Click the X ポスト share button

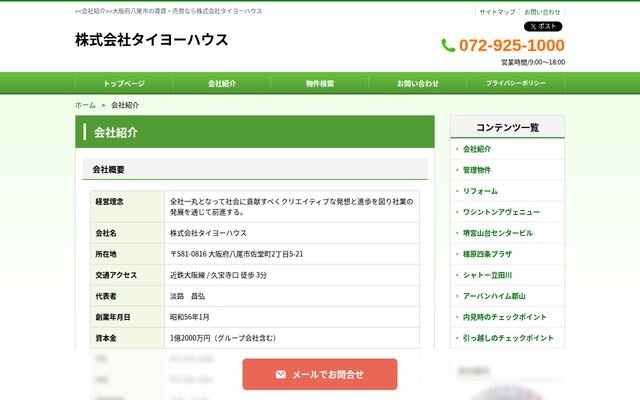pyautogui.click(x=543, y=27)
